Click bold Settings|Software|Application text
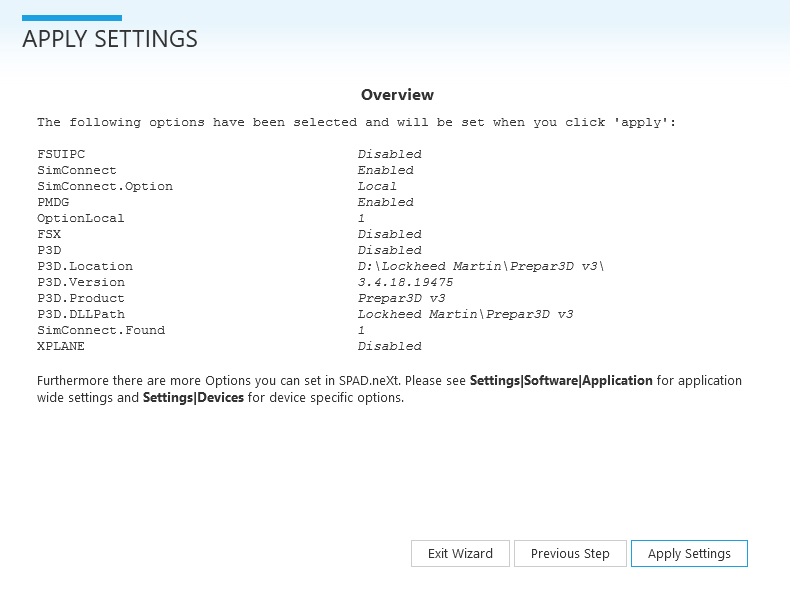This screenshot has width=812, height=607. (561, 381)
